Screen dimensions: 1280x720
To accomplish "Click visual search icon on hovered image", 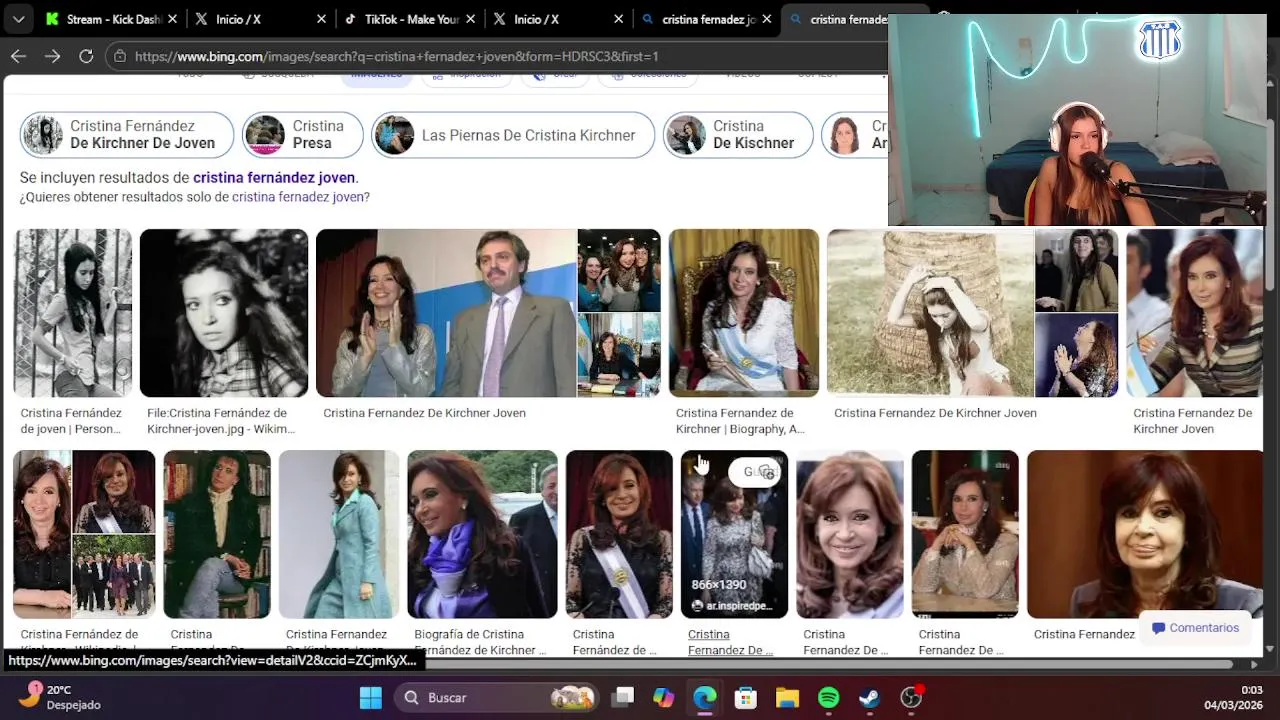I will pyautogui.click(x=766, y=472).
